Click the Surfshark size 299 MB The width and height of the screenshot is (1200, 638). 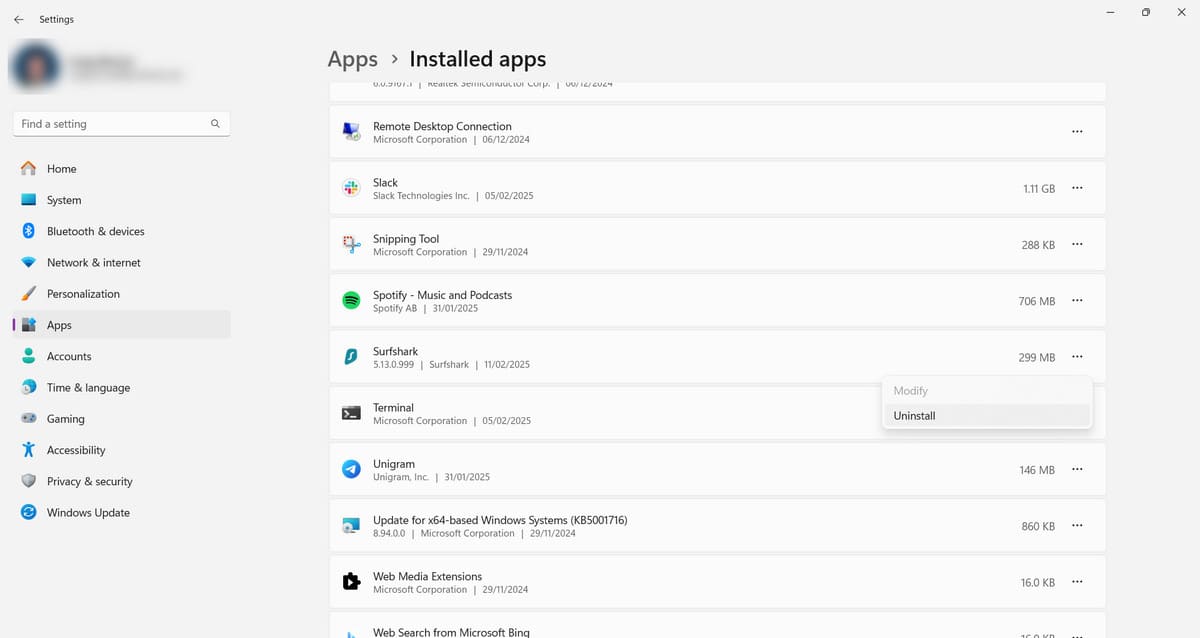pos(1037,357)
